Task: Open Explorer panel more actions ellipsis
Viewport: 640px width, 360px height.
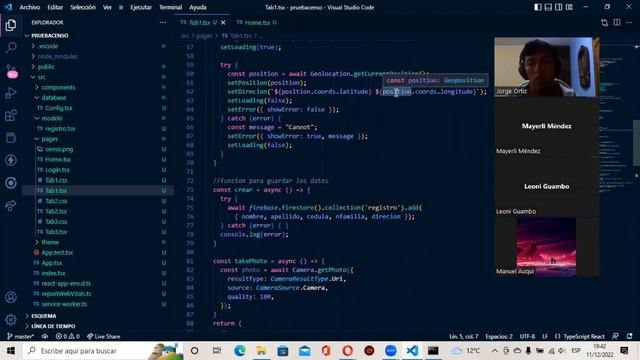Action: (x=163, y=22)
